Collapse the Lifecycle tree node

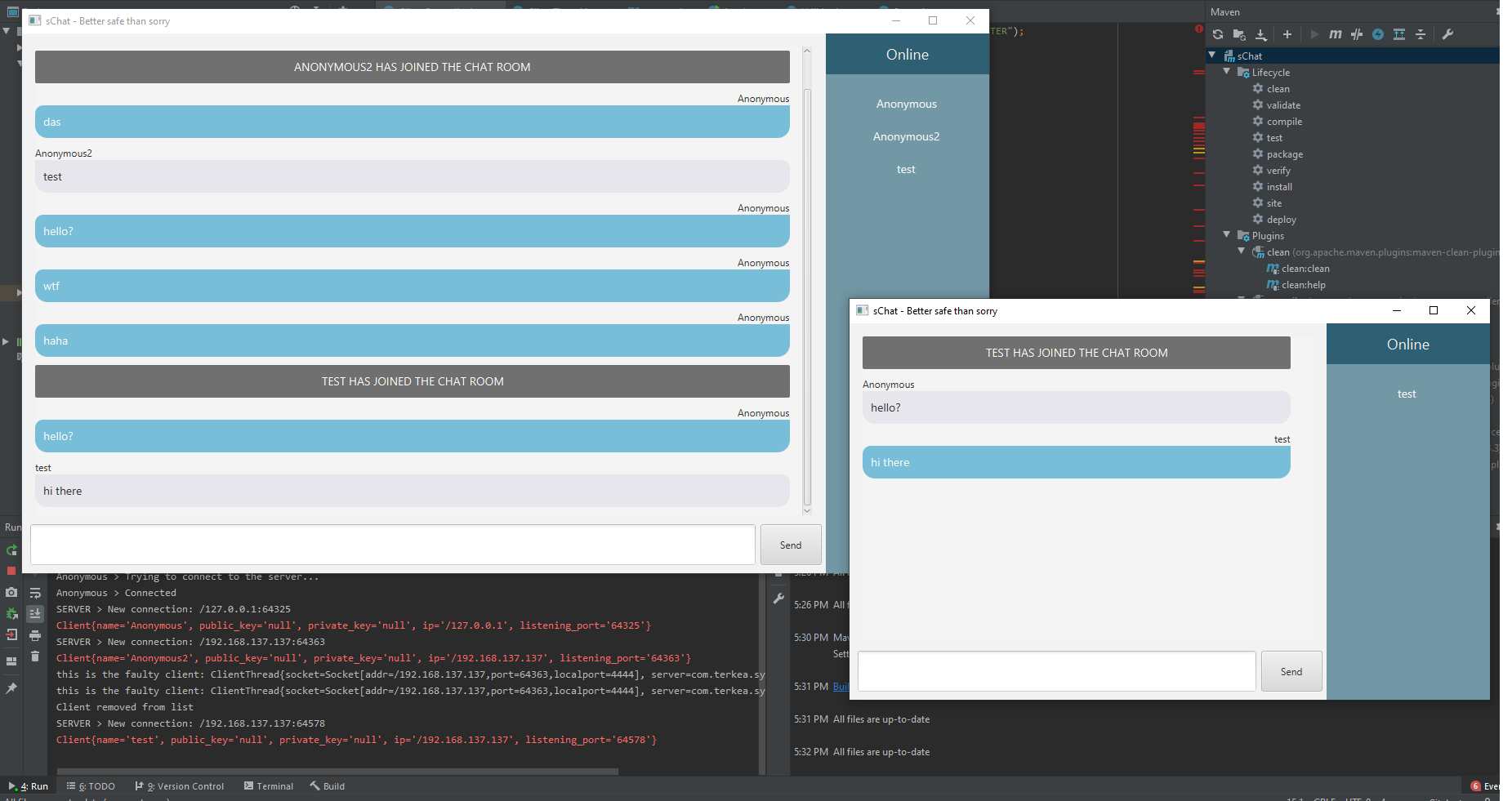[1227, 72]
